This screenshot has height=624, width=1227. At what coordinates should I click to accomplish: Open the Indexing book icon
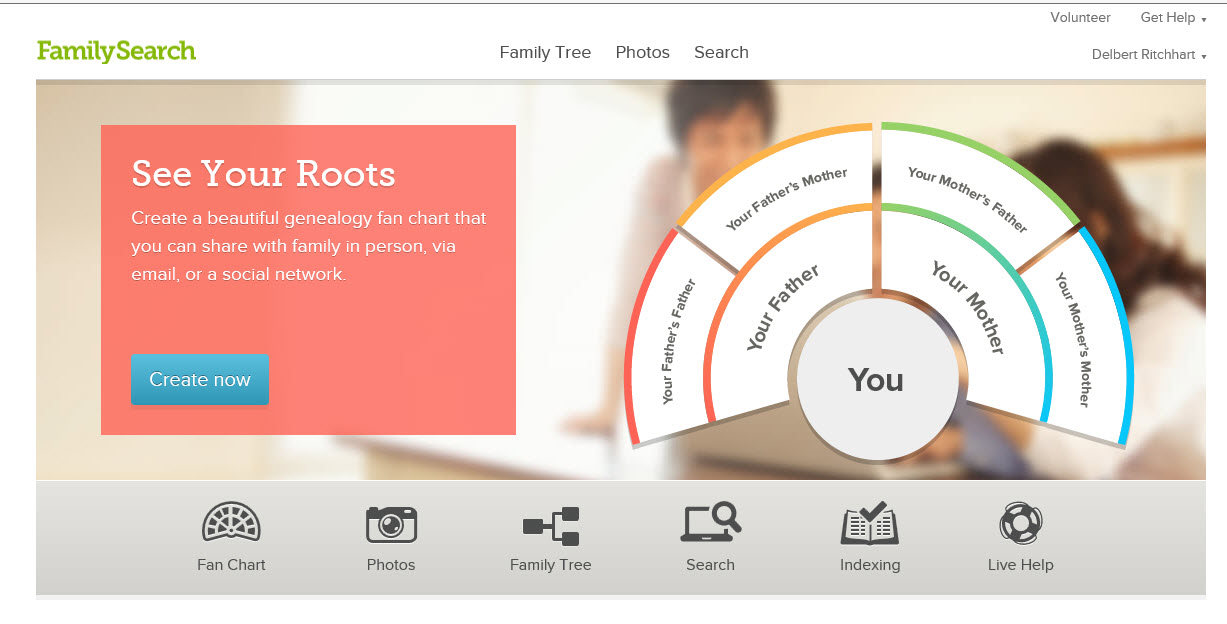tap(870, 524)
